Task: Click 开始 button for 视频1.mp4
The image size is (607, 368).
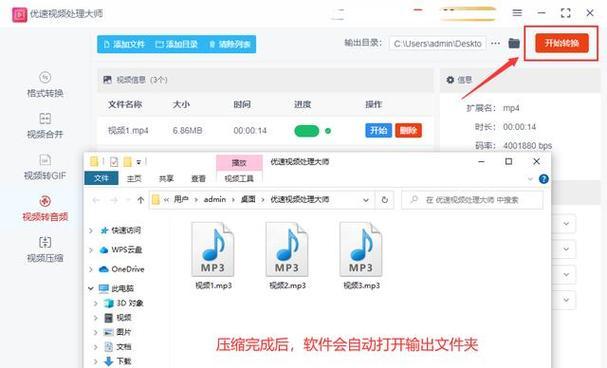Action: [378, 130]
